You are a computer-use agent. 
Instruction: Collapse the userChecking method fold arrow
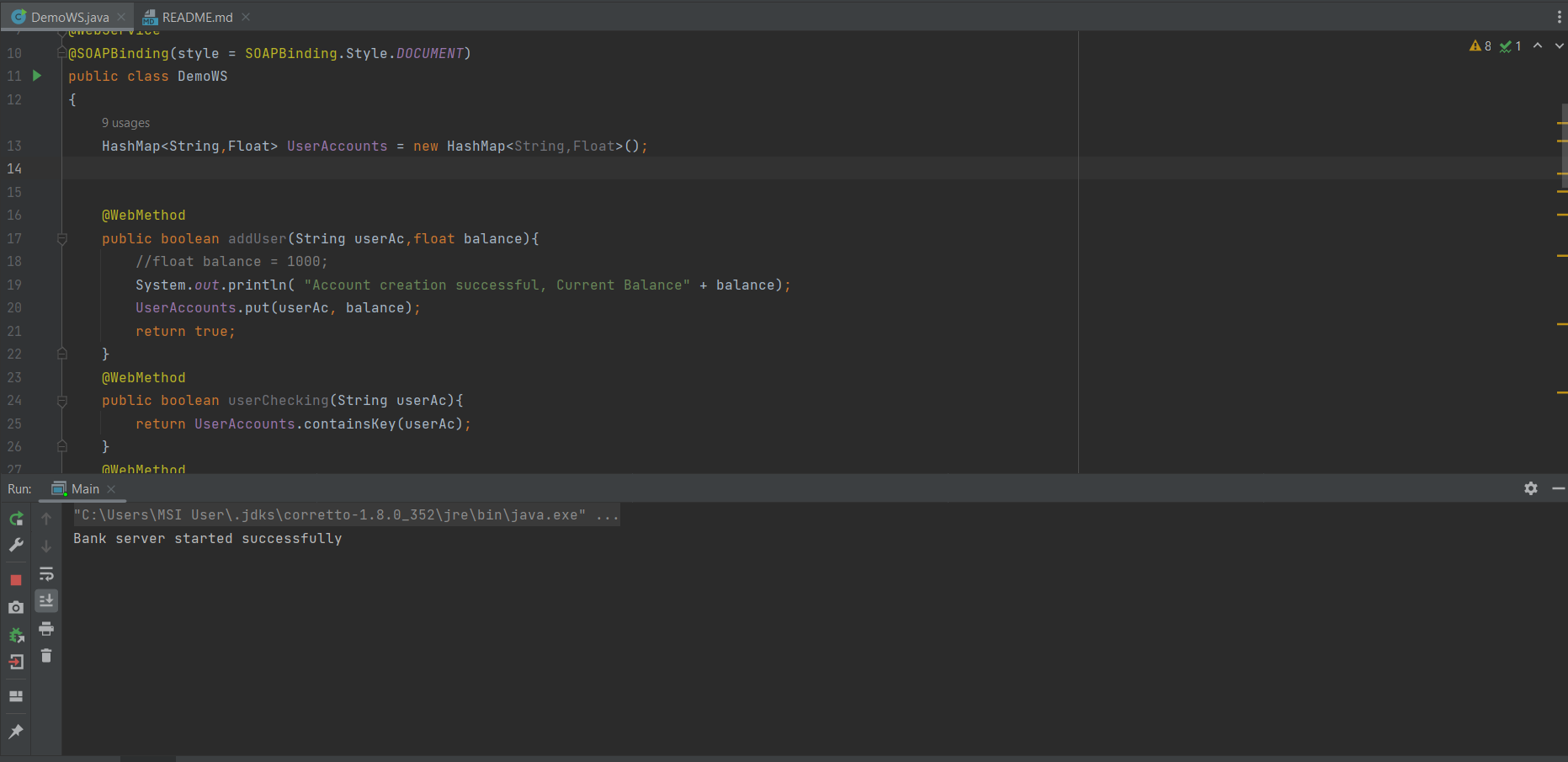(61, 401)
